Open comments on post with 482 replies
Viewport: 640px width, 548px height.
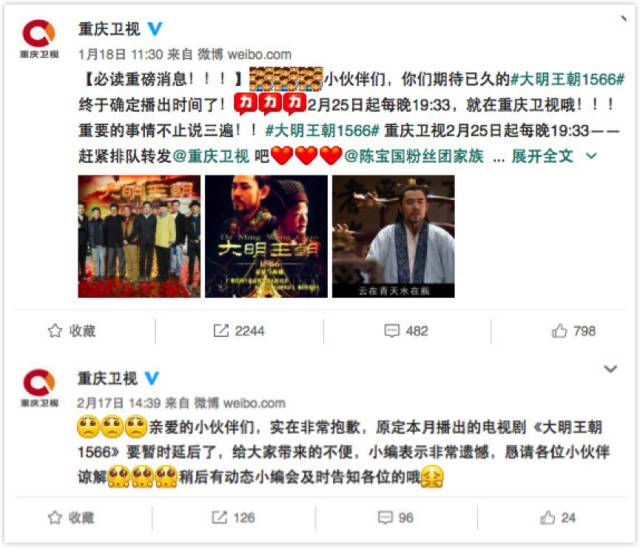pyautogui.click(x=406, y=331)
